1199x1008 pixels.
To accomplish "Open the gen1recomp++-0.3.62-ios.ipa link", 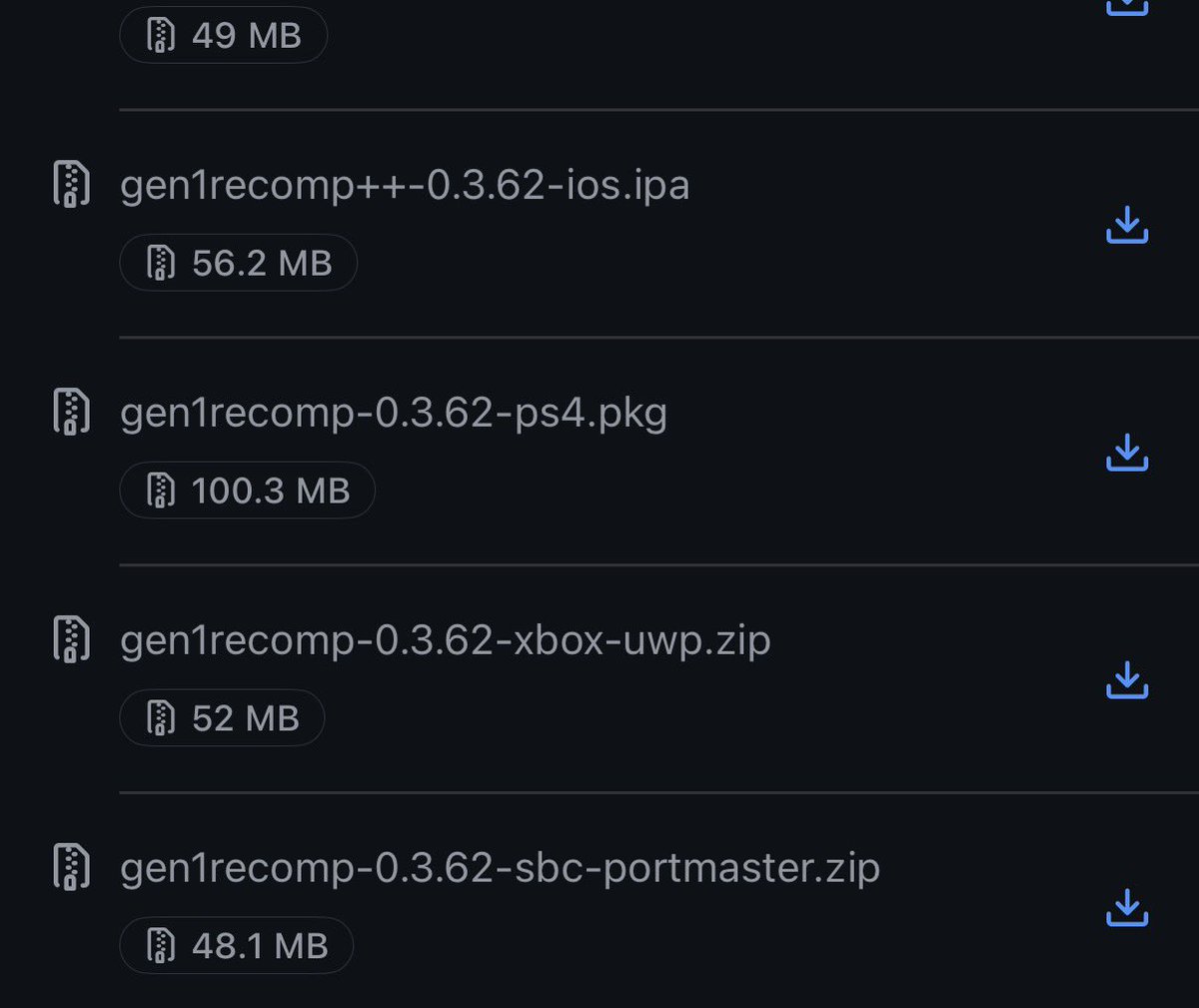I will point(405,185).
